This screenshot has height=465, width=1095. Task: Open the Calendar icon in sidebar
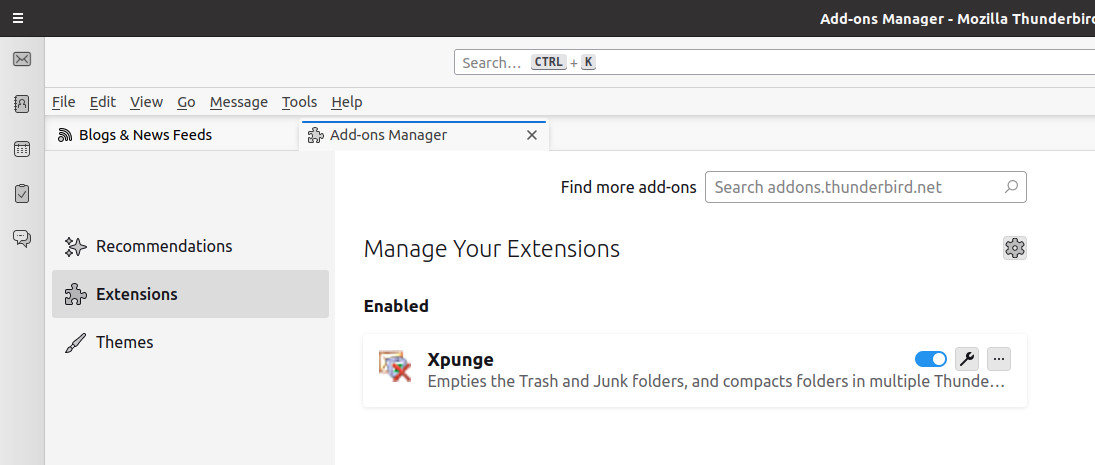[22, 149]
